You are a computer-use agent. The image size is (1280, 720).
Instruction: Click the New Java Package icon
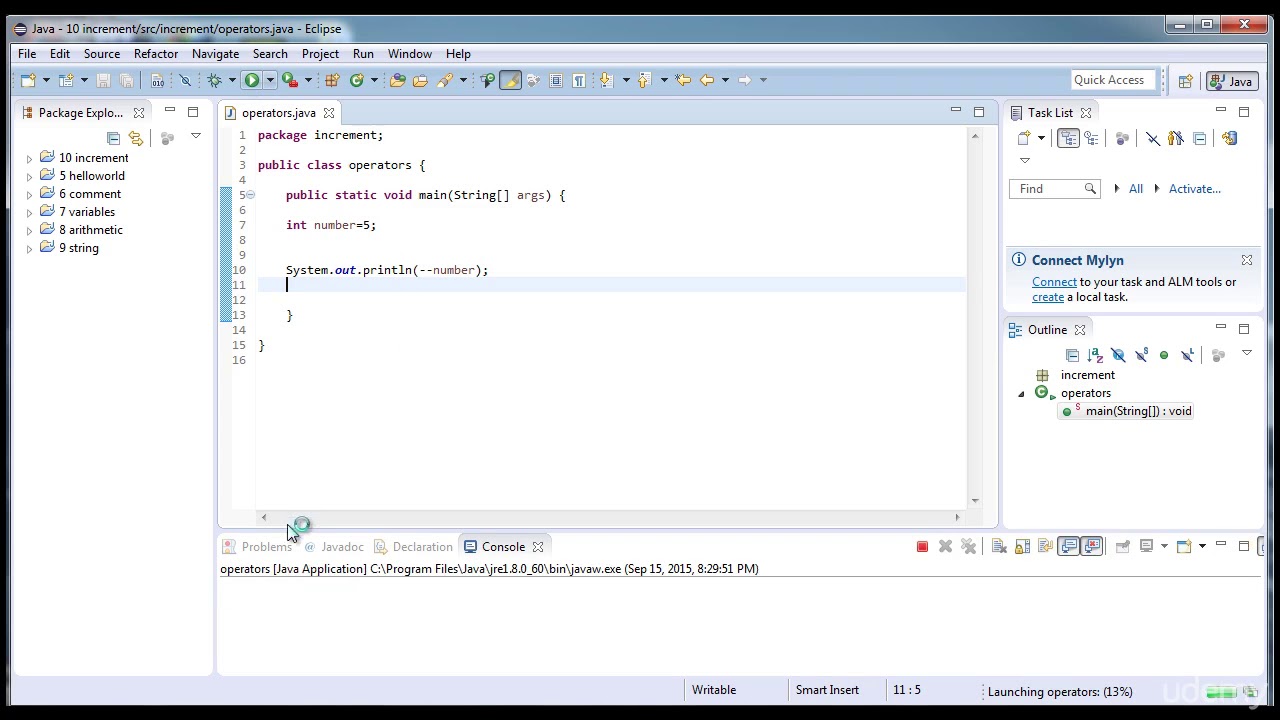coord(333,80)
